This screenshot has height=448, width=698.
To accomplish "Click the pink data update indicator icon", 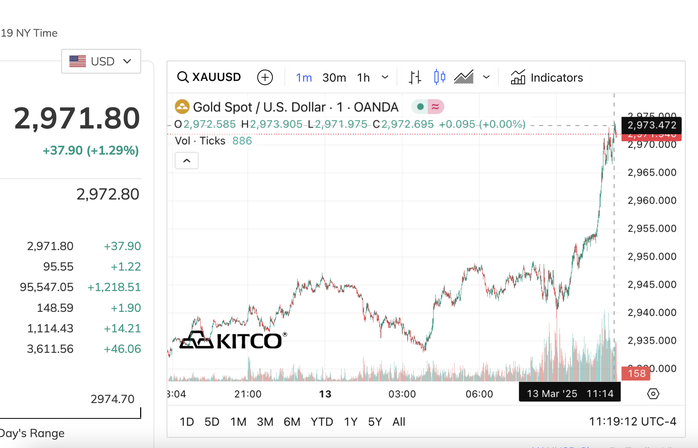I will tap(436, 107).
